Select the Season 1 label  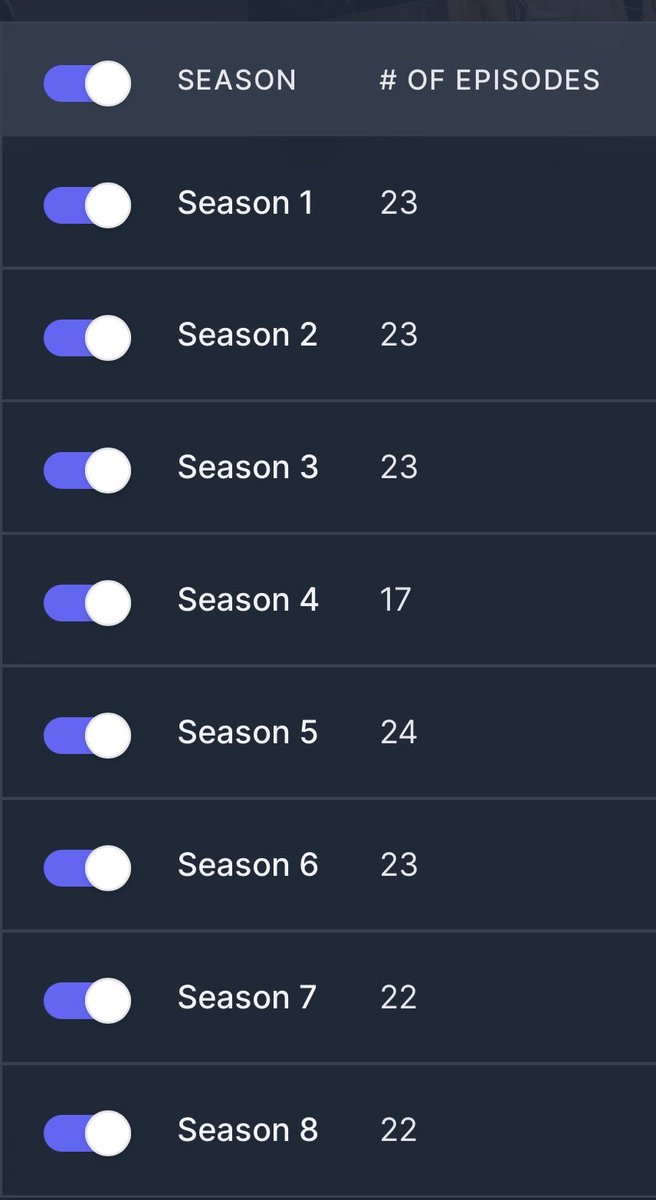tap(246, 203)
